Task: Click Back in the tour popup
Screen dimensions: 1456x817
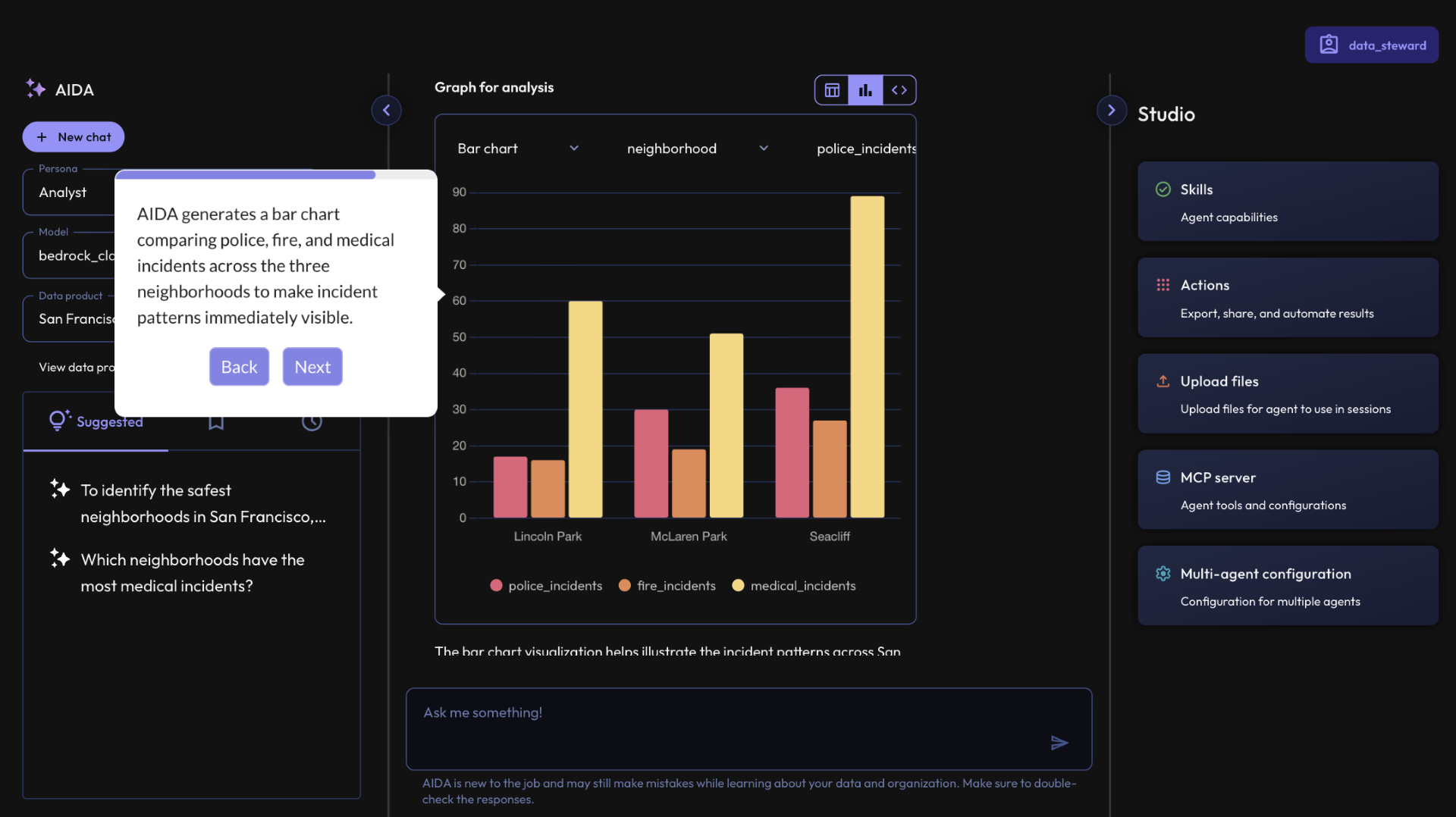Action: click(x=239, y=367)
